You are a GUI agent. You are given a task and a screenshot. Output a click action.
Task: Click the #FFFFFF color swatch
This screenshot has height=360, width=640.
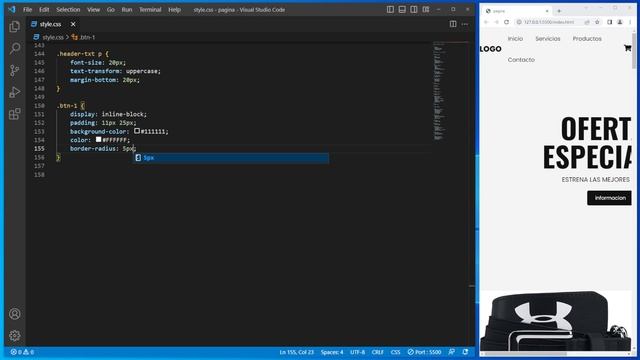pos(98,140)
